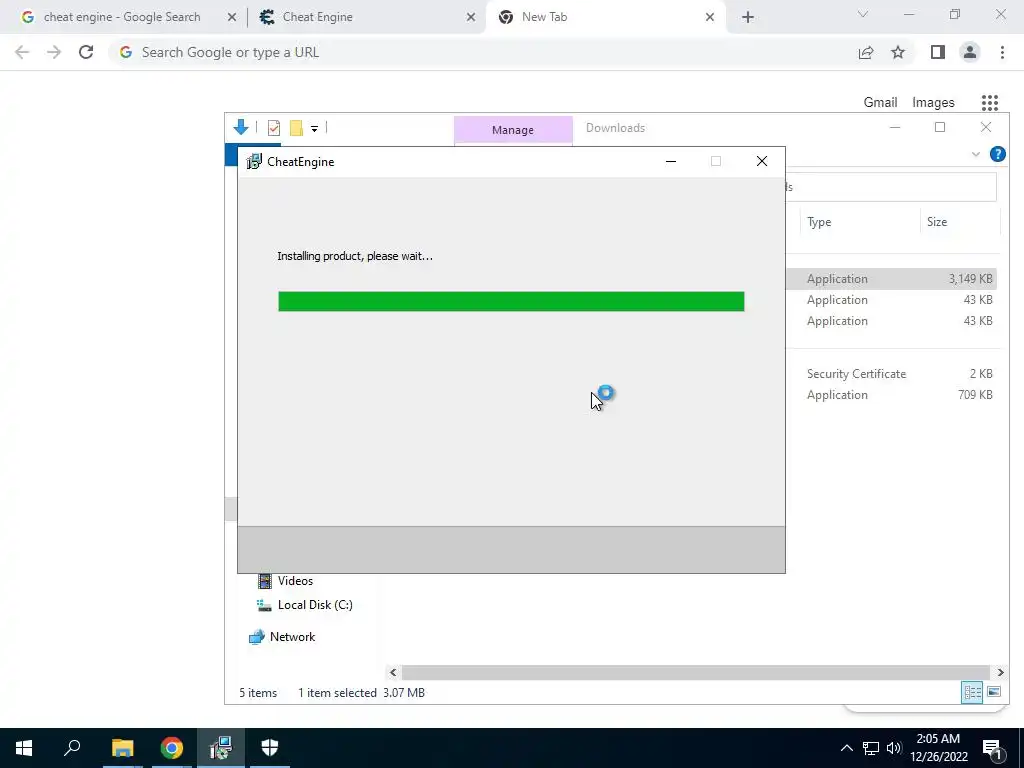This screenshot has height=768, width=1024.
Task: Open a new Chrome tab with plus
Action: [748, 17]
